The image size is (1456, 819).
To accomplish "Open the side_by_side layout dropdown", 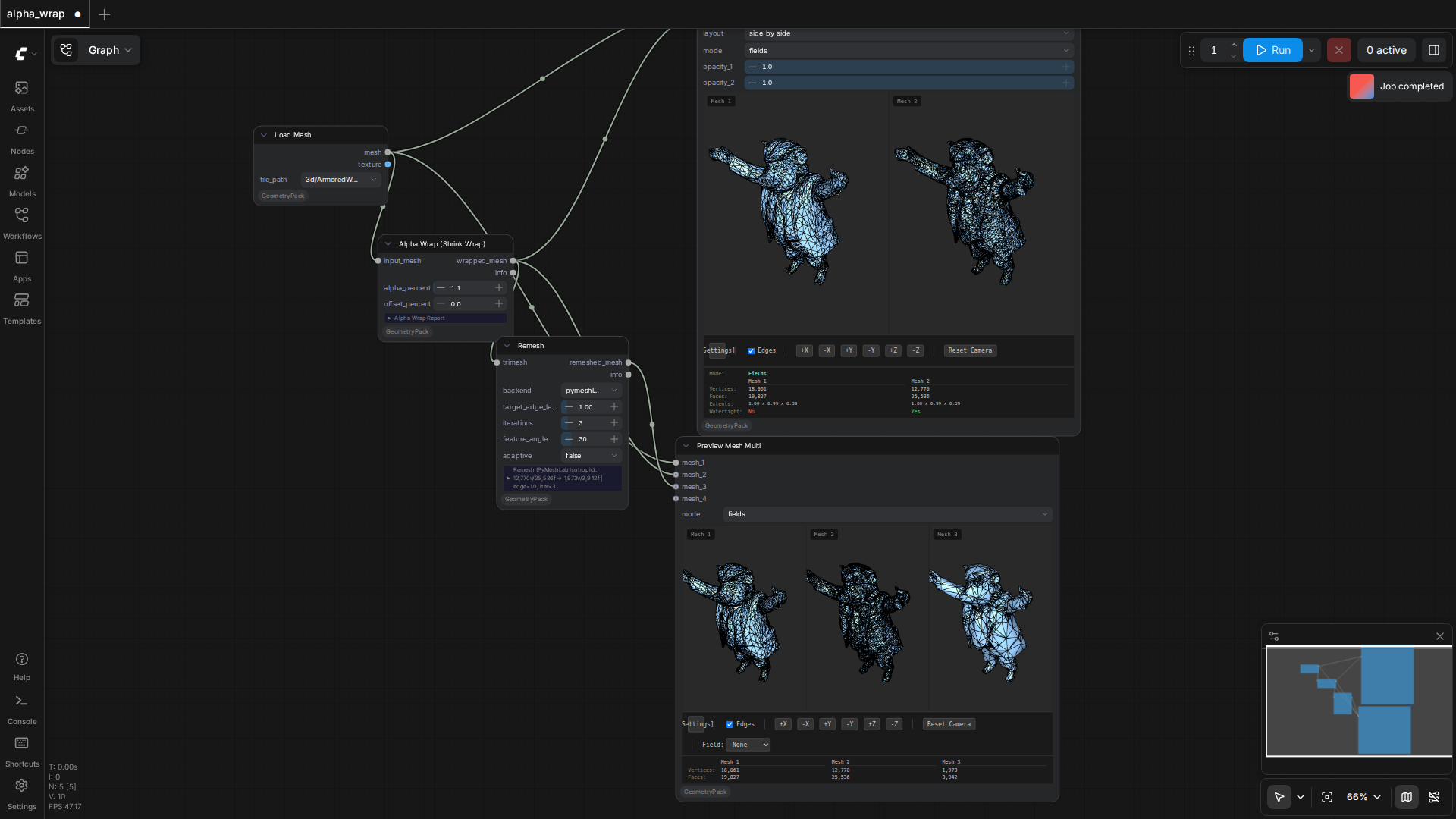I will [908, 33].
